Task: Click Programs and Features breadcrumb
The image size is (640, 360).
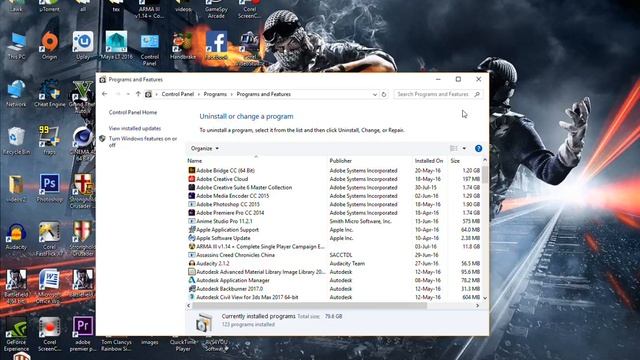Action: [264, 94]
